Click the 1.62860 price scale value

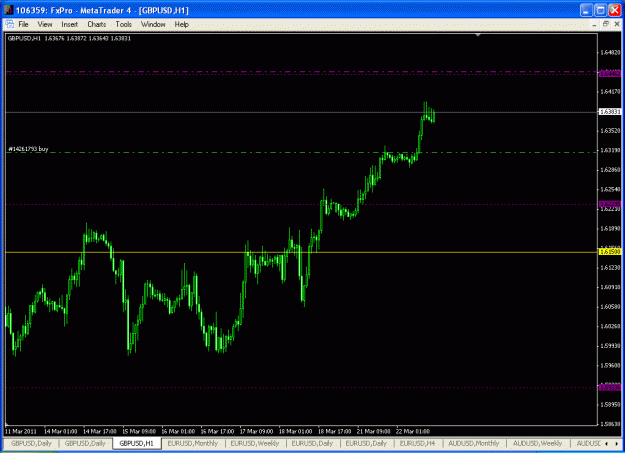click(x=610, y=169)
